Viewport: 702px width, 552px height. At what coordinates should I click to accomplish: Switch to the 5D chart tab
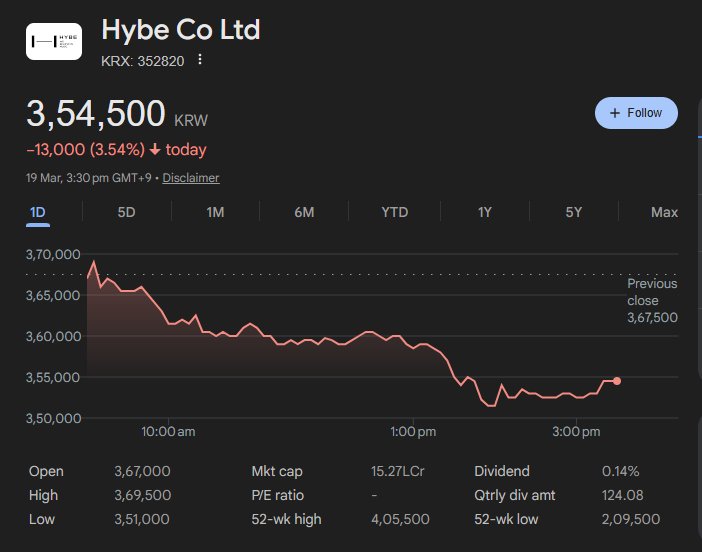tap(126, 212)
